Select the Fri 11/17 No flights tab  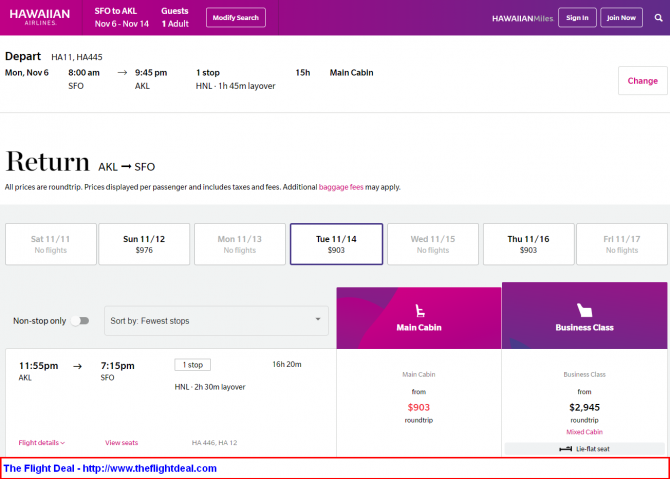coord(622,244)
